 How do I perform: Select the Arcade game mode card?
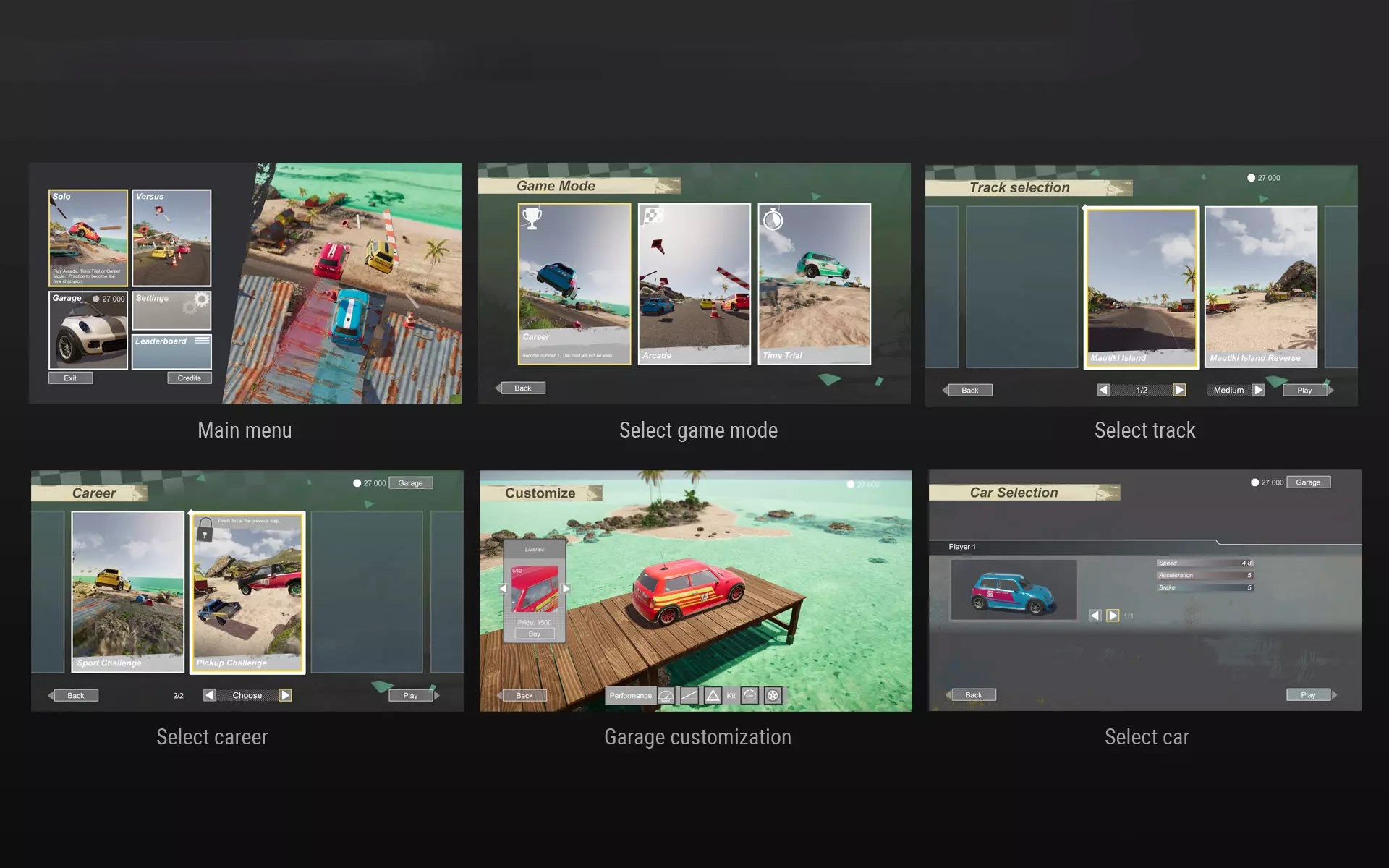tap(694, 284)
